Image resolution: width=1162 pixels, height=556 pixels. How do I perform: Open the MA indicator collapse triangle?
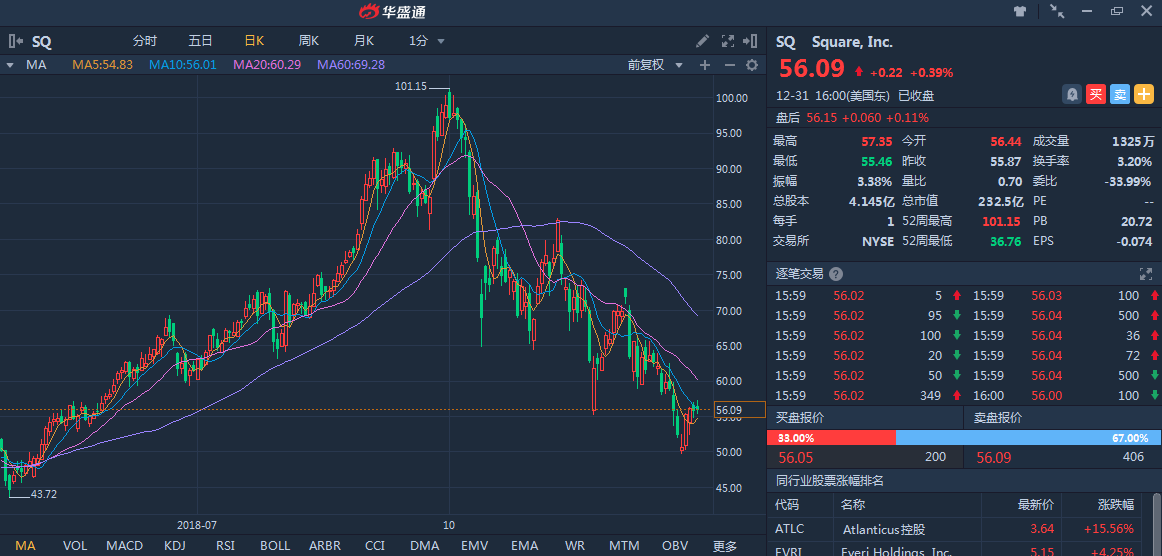click(10, 65)
